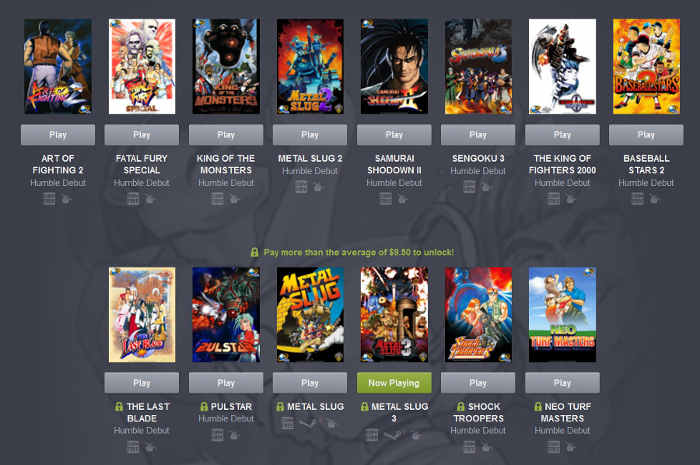700x465 pixels.
Task: Select the Pulstar box art image
Action: pos(226,315)
